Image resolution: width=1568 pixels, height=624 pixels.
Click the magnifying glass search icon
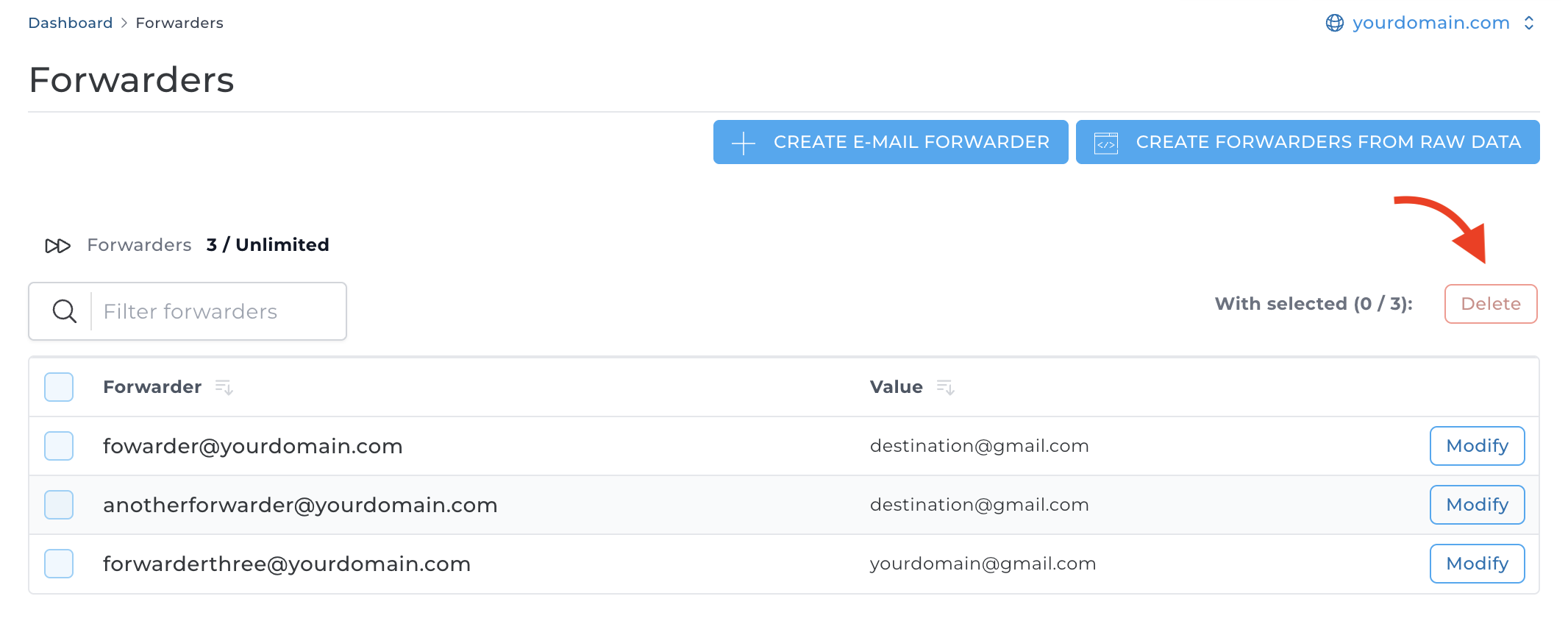point(65,311)
